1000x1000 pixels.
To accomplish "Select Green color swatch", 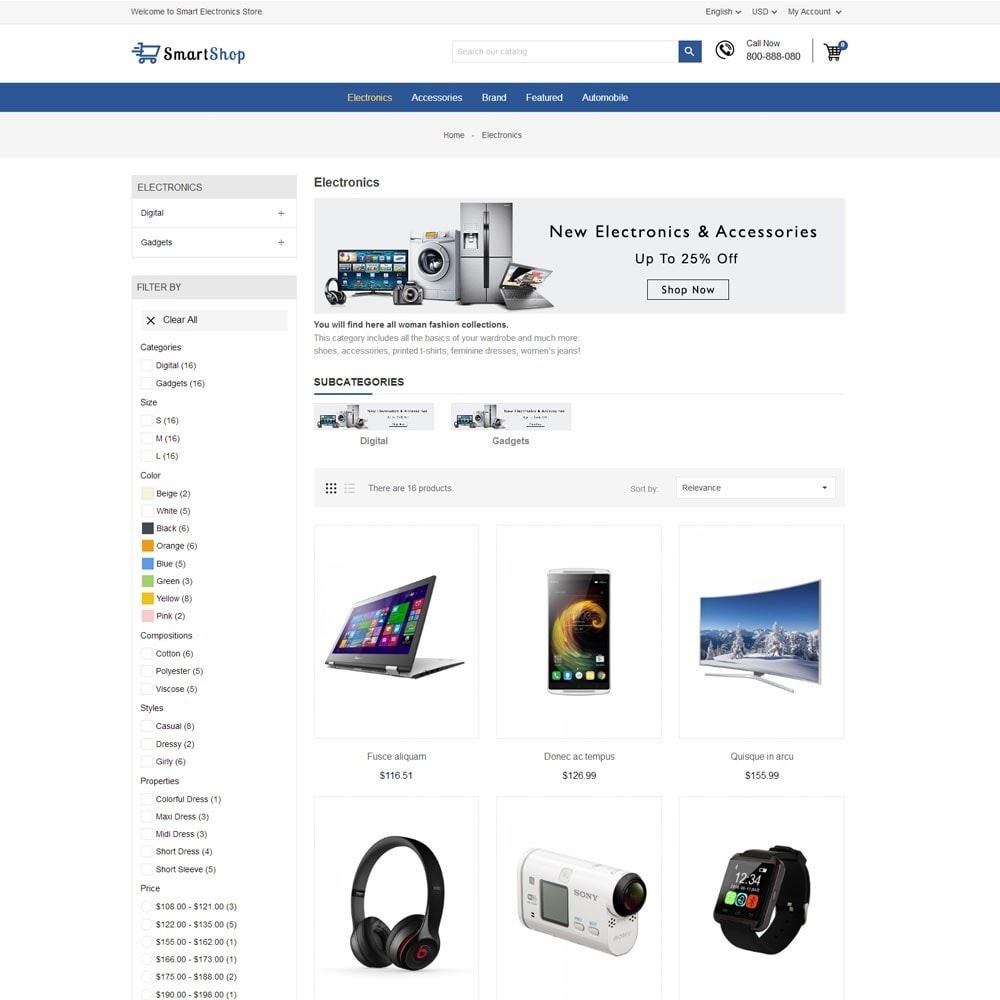I will pos(147,581).
